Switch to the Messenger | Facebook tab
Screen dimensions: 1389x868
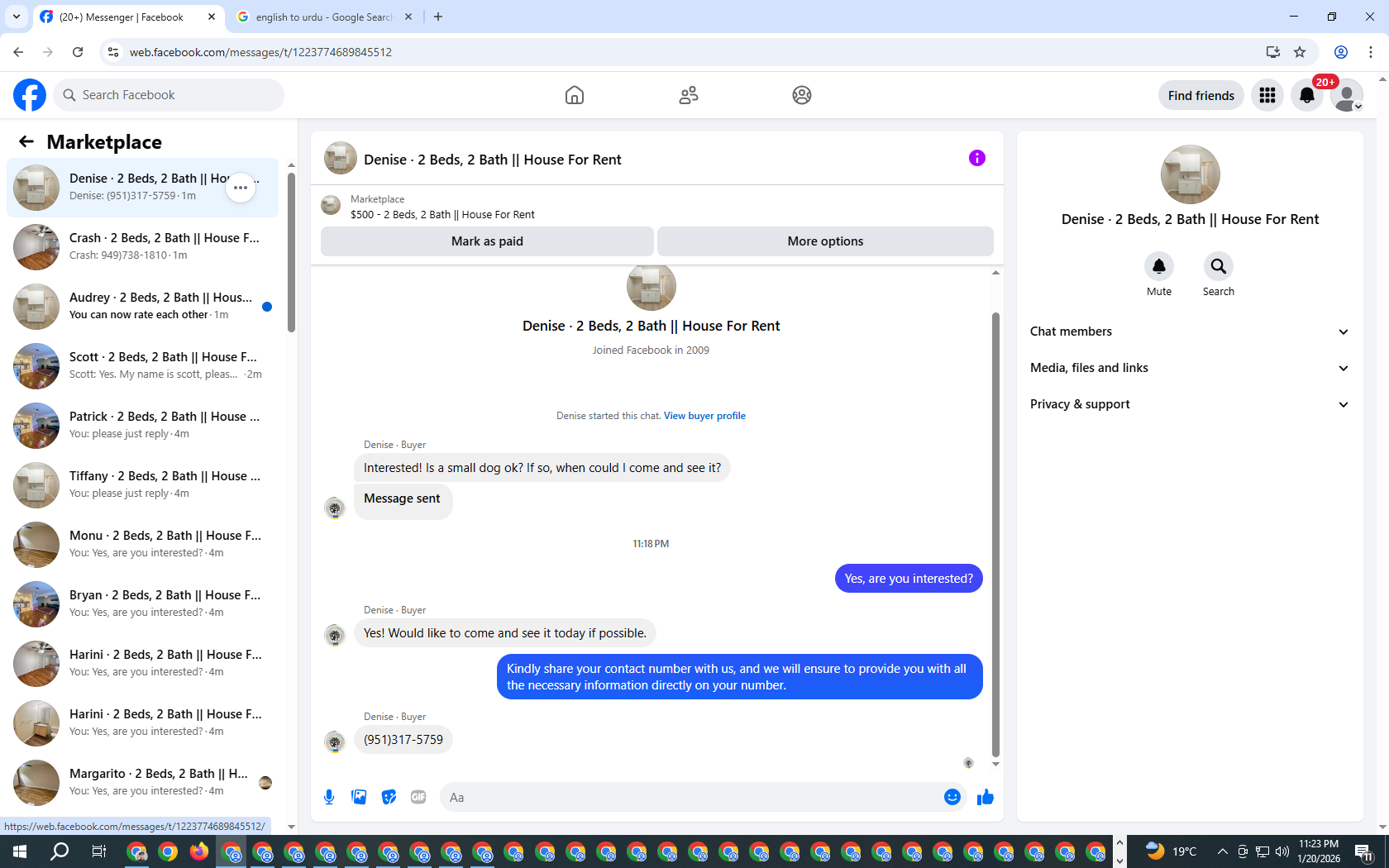click(x=129, y=17)
